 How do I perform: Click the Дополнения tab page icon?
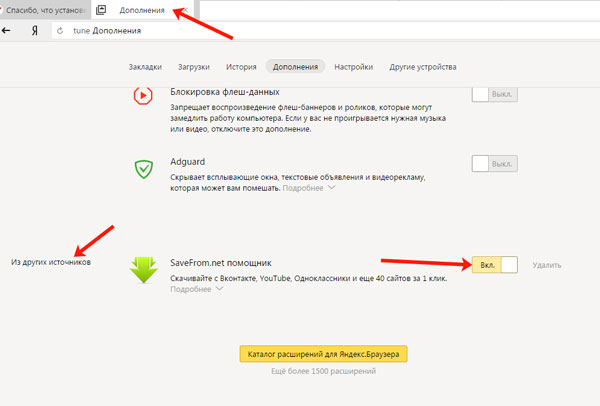click(101, 10)
